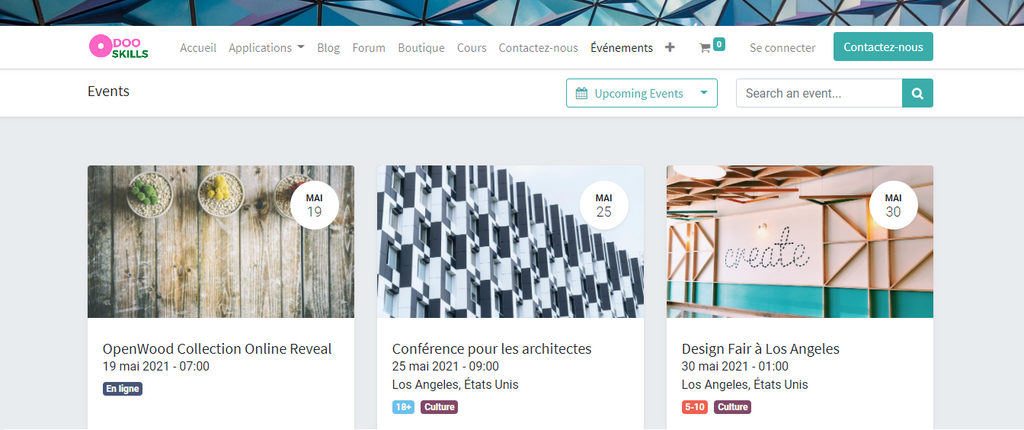The height and width of the screenshot is (430, 1024).
Task: Click the 18+ tag badge
Action: [x=403, y=407]
